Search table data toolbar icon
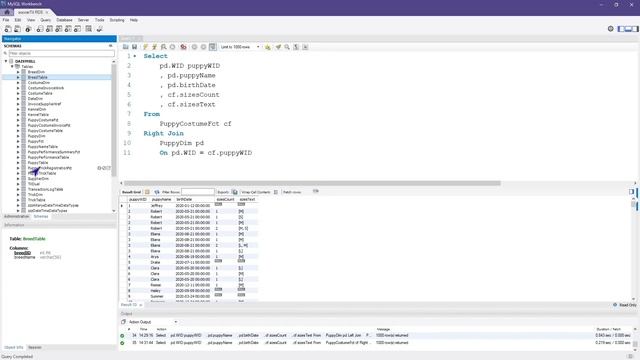The height and width of the screenshot is (360, 640). (x=89, y=29)
